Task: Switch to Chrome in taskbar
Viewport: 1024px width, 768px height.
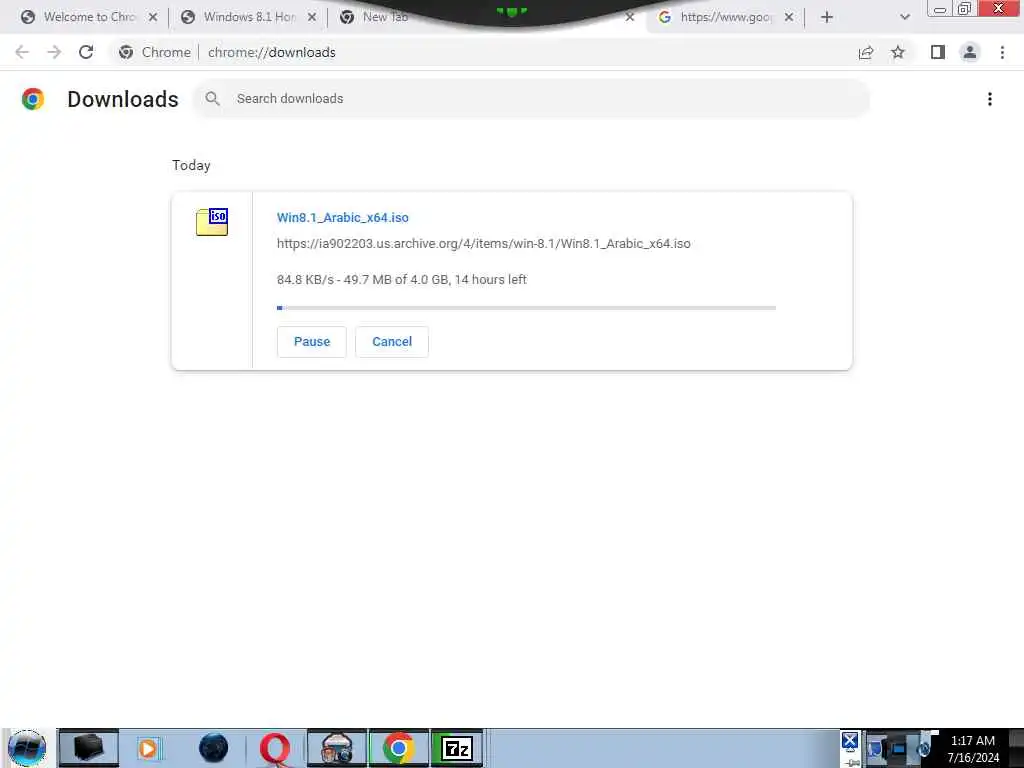Action: 398,748
